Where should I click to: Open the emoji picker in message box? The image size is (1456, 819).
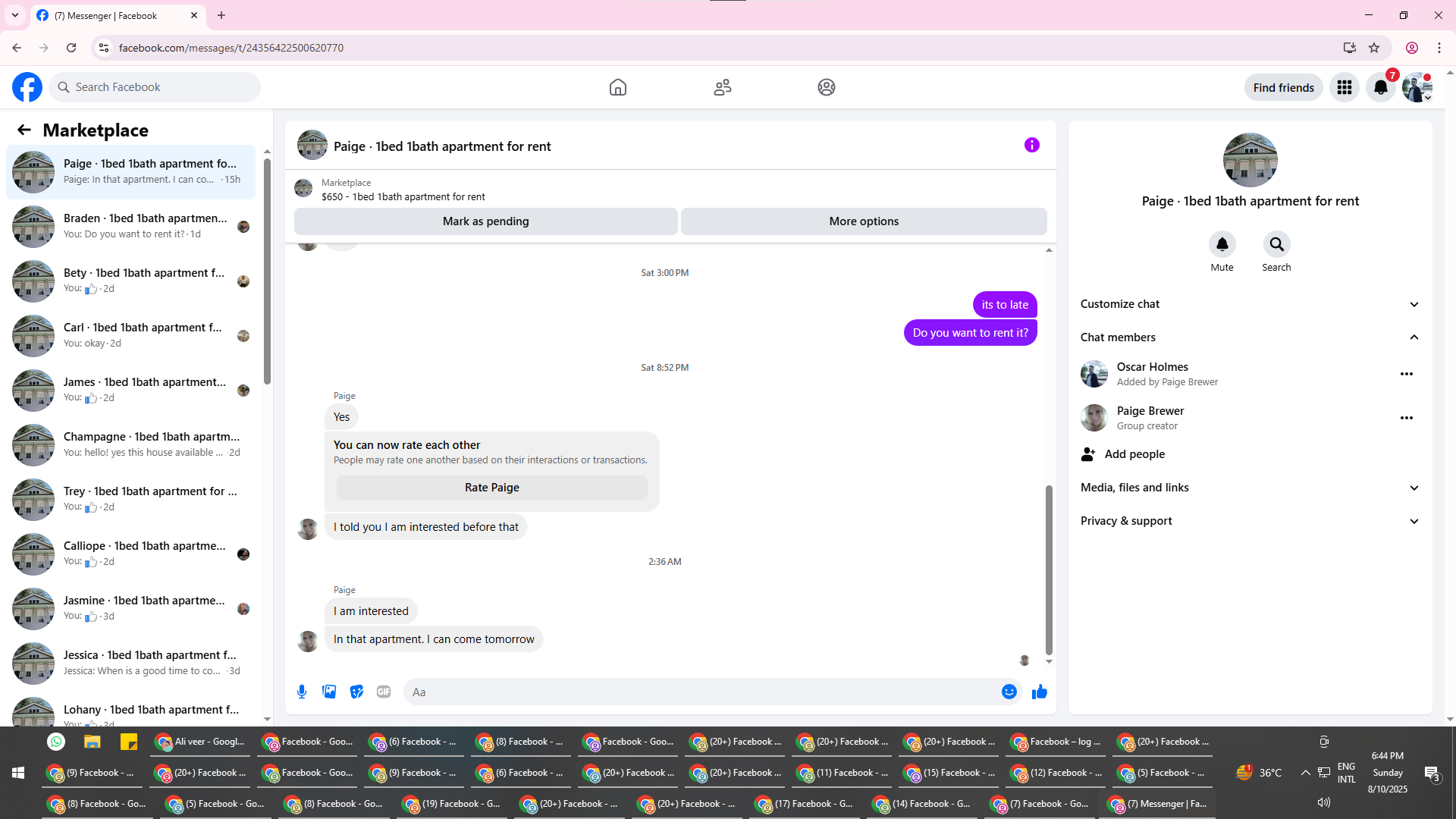(x=1009, y=692)
